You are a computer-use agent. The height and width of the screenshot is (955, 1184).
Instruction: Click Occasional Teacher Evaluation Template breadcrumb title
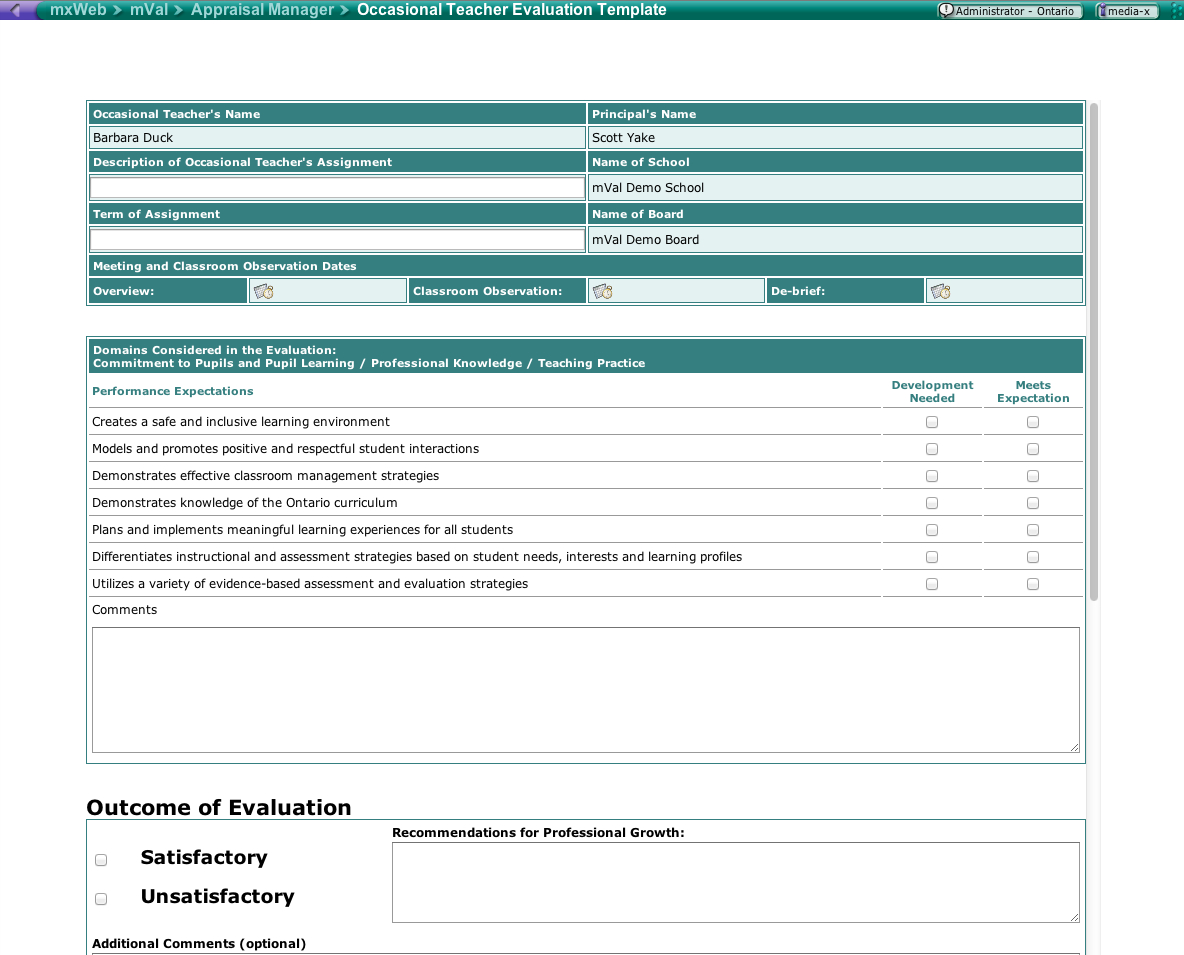click(512, 10)
